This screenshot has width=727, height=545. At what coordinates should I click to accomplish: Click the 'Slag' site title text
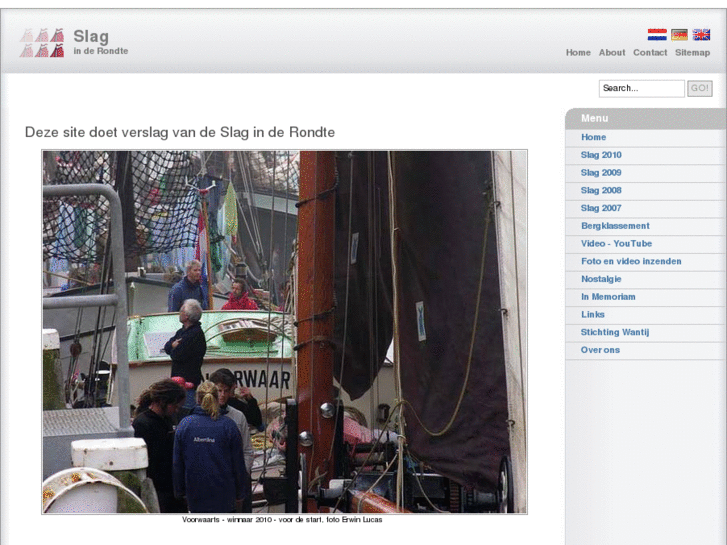click(x=91, y=36)
